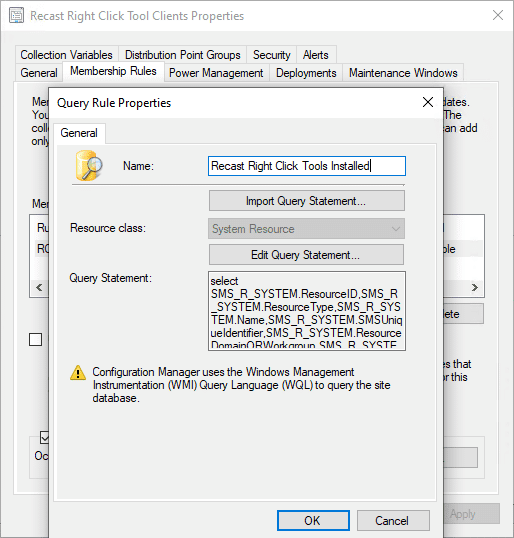Switch to Distribution Point Groups tab
The image size is (514, 538).
click(x=183, y=55)
